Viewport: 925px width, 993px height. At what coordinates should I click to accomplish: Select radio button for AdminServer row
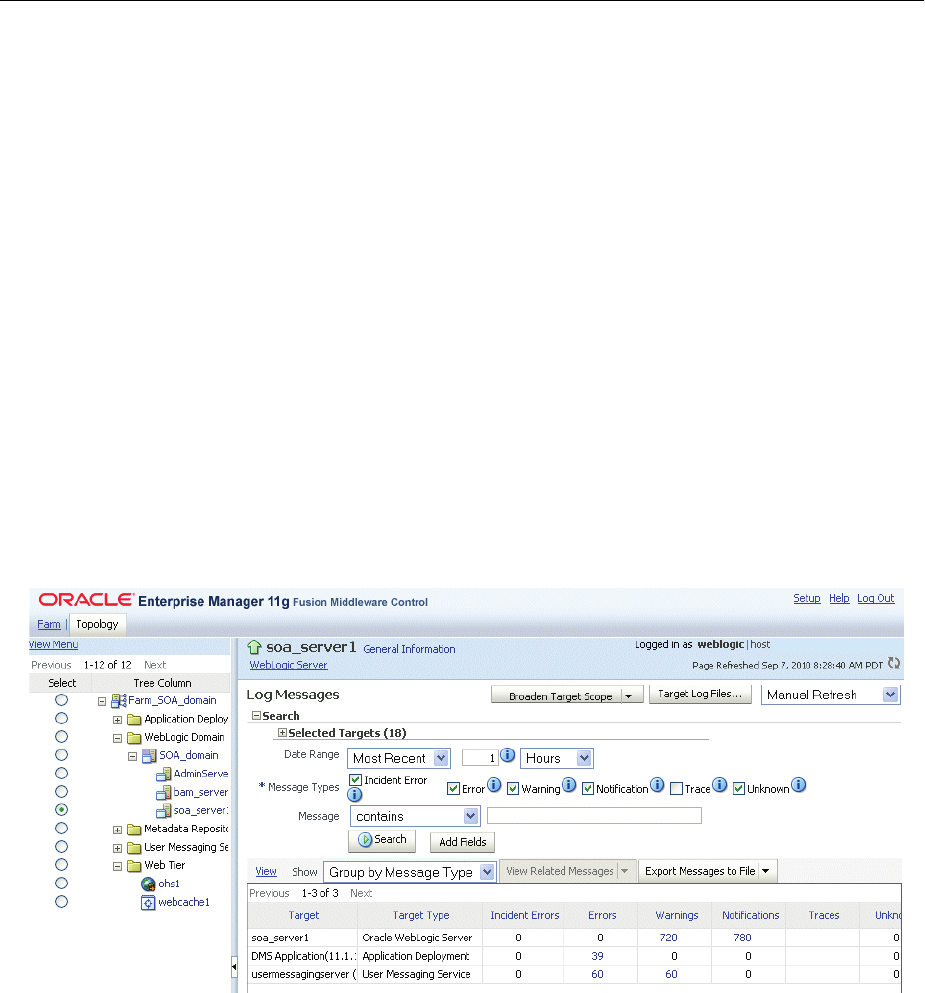[61, 773]
